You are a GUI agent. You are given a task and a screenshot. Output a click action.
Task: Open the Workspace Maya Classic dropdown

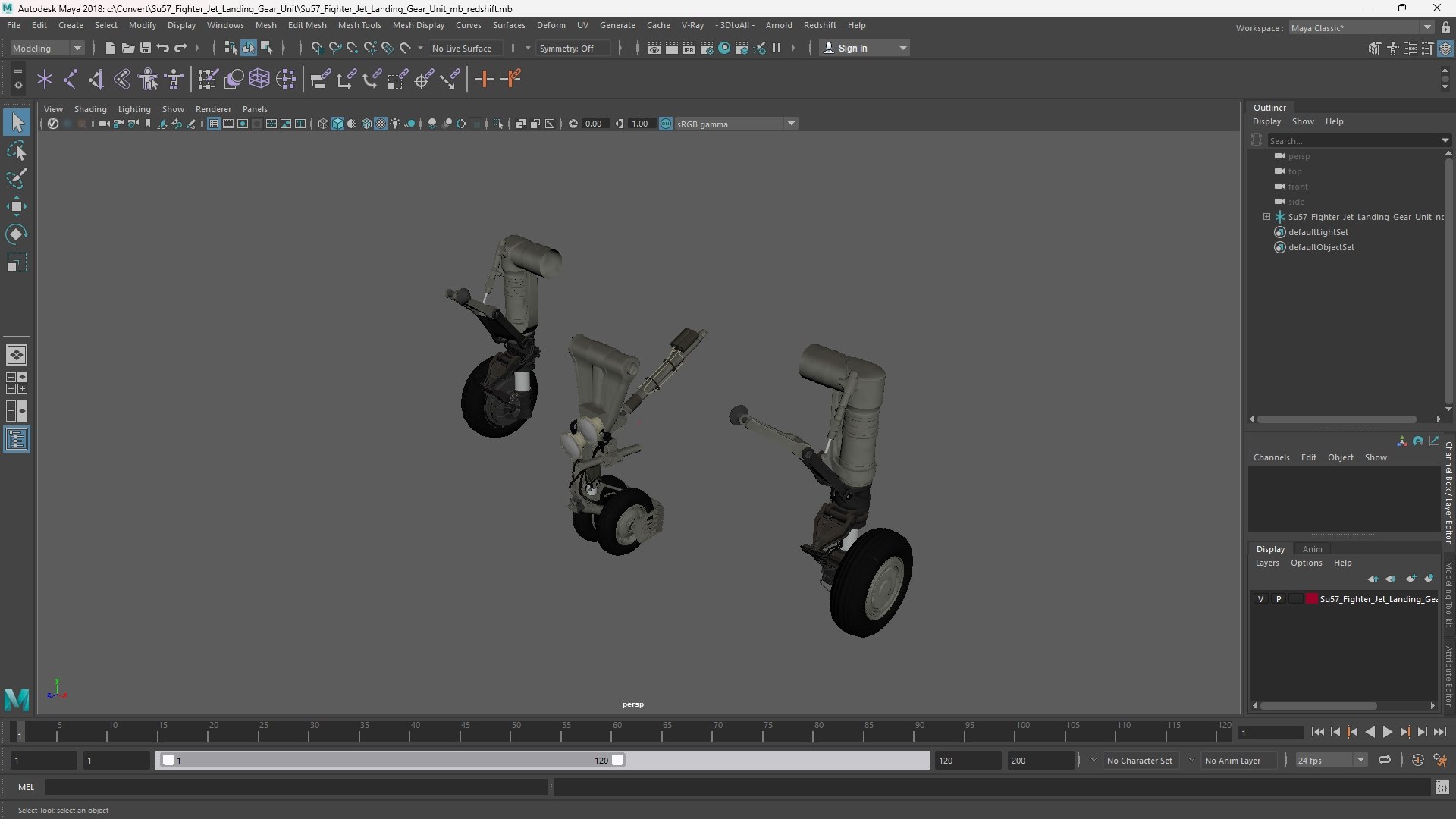pyautogui.click(x=1361, y=27)
